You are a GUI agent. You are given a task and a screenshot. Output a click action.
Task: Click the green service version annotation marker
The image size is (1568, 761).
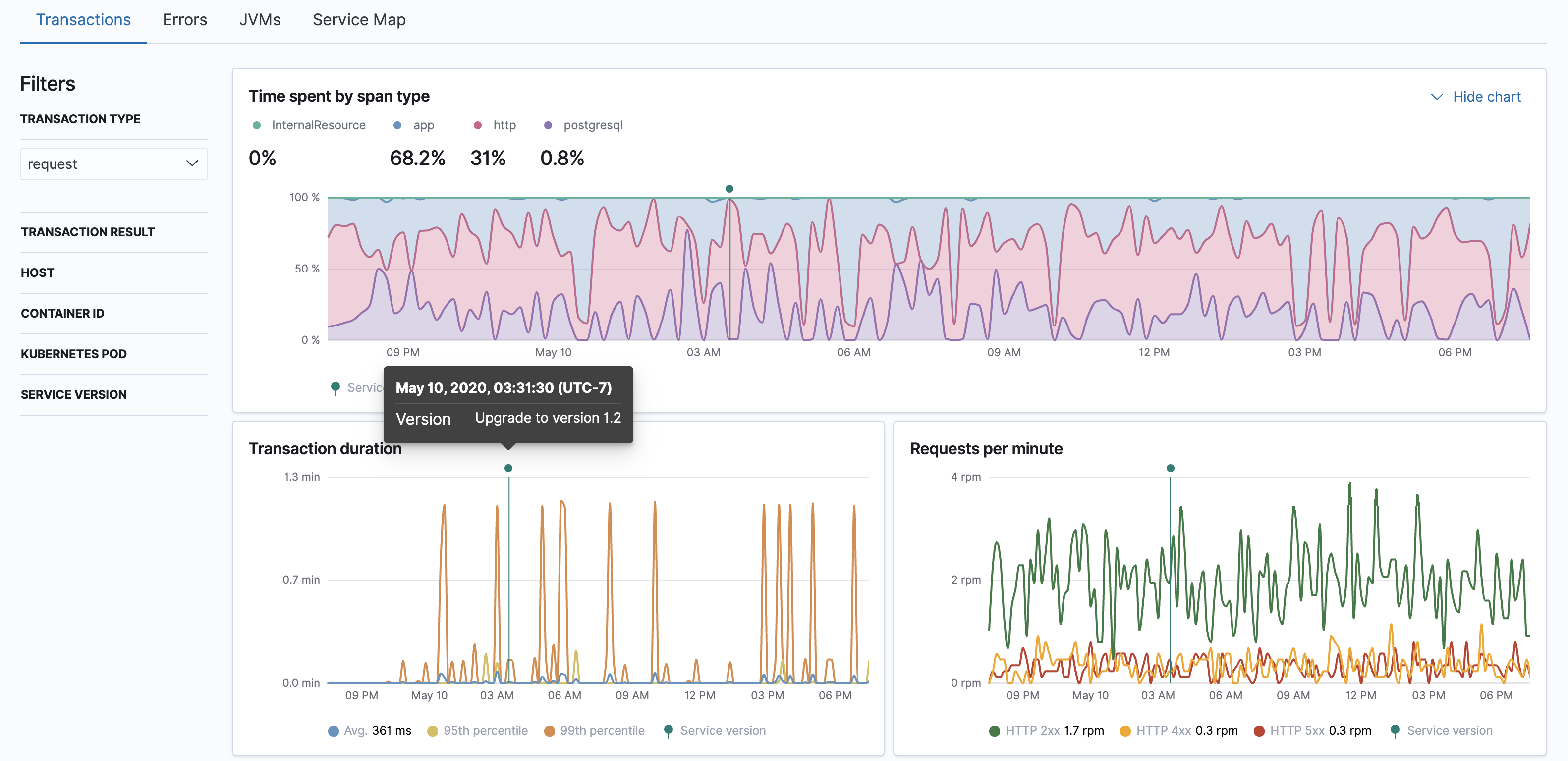728,189
